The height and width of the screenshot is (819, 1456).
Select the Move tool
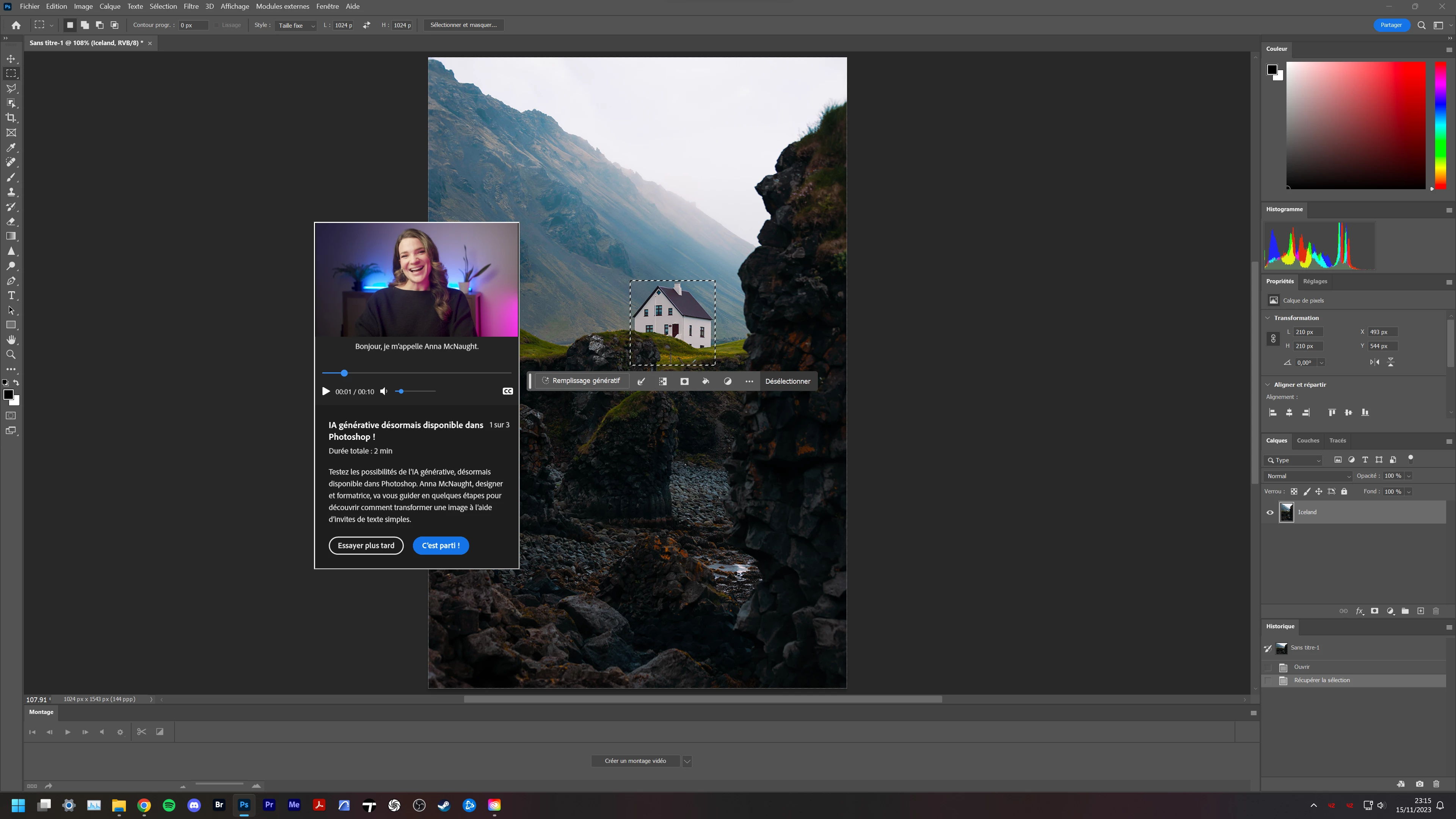click(11, 59)
